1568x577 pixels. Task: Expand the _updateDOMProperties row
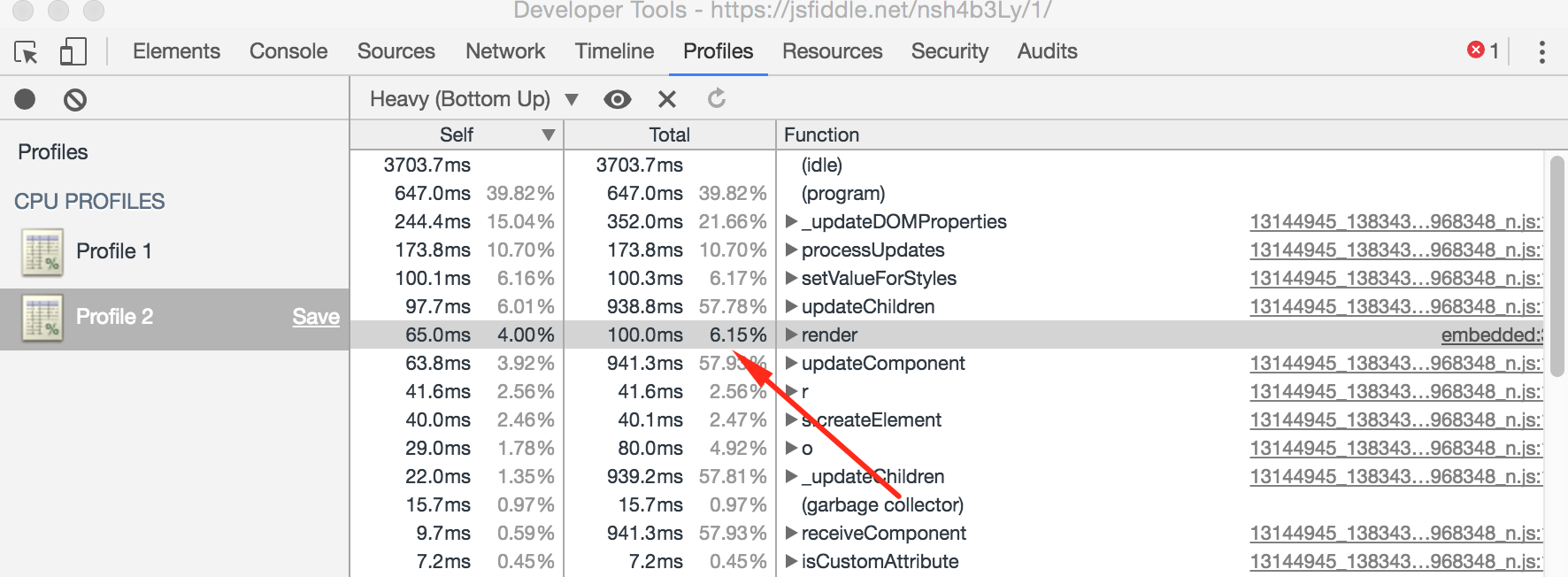[x=792, y=221]
